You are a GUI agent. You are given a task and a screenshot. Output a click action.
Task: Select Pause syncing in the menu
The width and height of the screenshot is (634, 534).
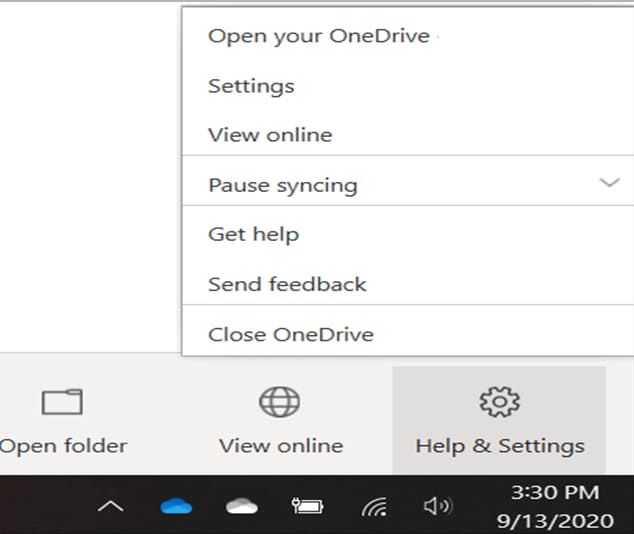(282, 185)
